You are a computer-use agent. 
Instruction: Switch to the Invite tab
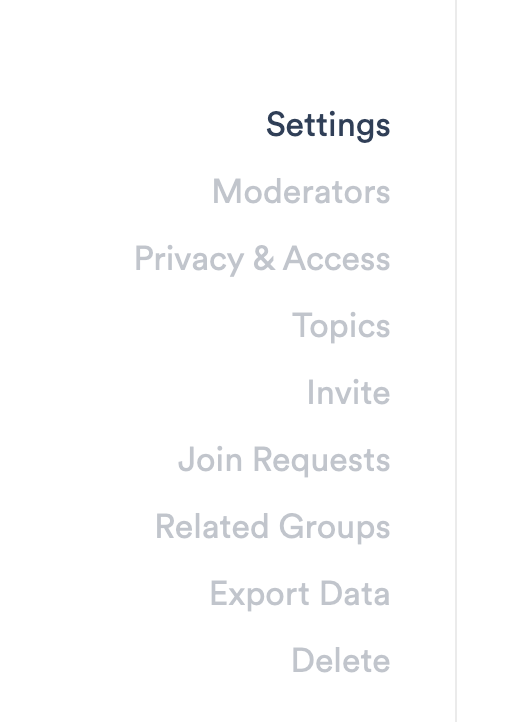click(x=348, y=393)
